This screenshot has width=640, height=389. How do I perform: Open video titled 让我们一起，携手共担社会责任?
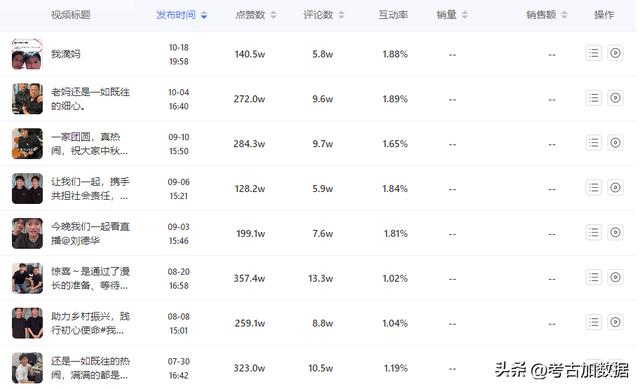[x=90, y=189]
